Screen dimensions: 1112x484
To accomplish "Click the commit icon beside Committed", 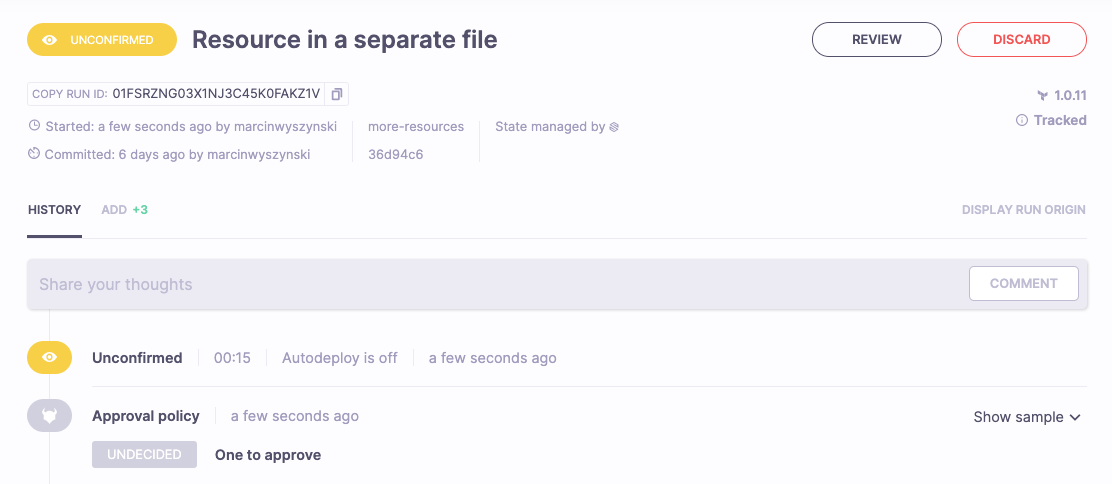I will coord(34,154).
